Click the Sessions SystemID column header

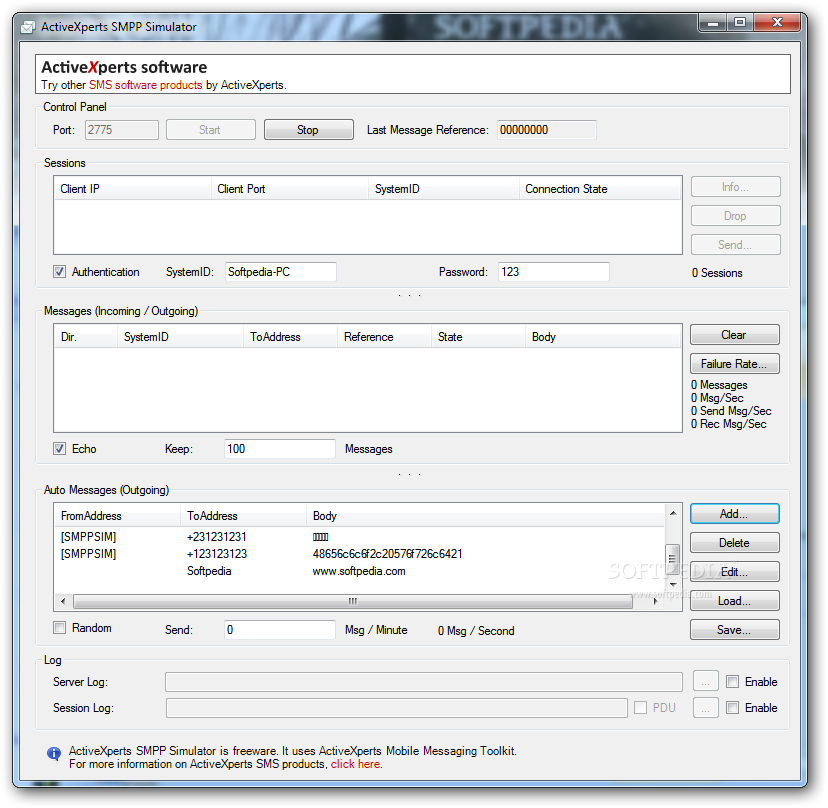pos(444,189)
